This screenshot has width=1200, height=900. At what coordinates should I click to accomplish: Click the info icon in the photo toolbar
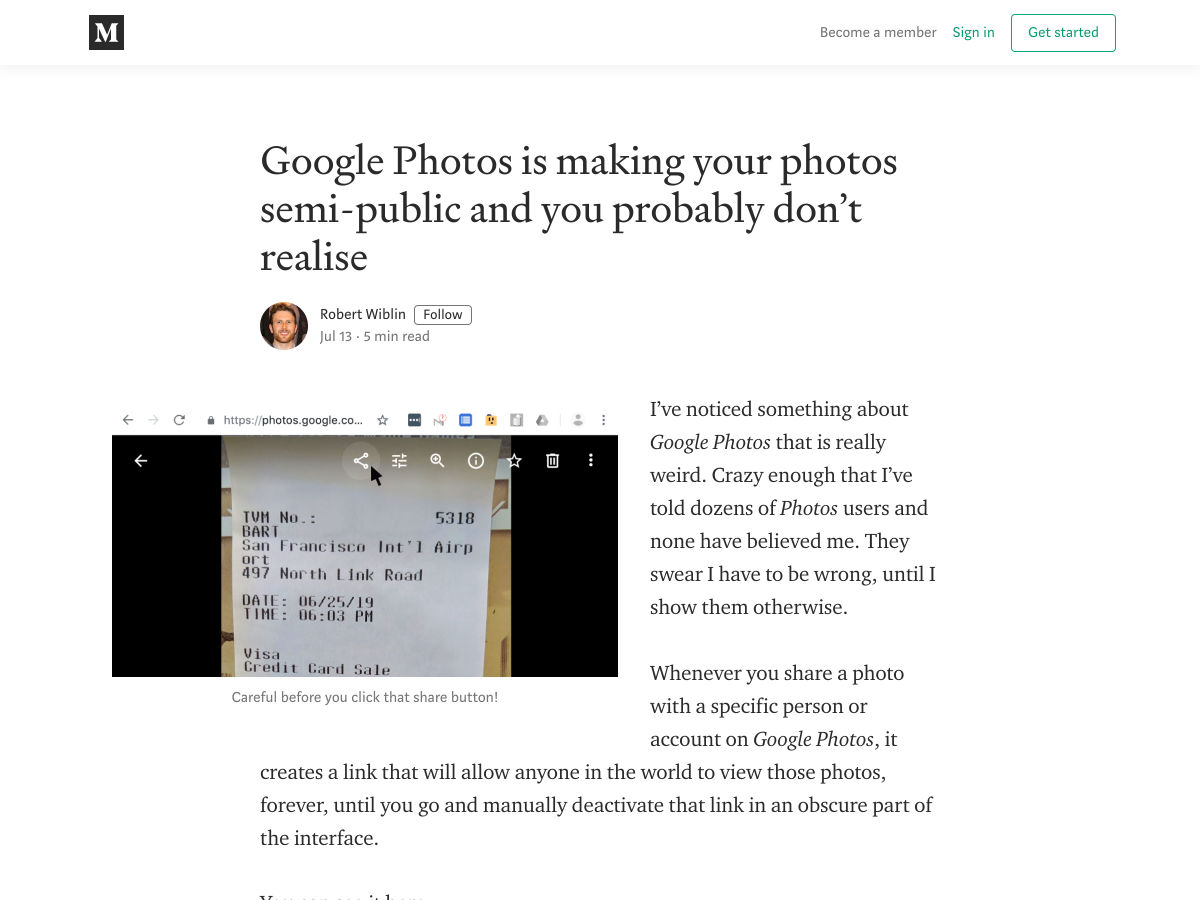tap(476, 461)
